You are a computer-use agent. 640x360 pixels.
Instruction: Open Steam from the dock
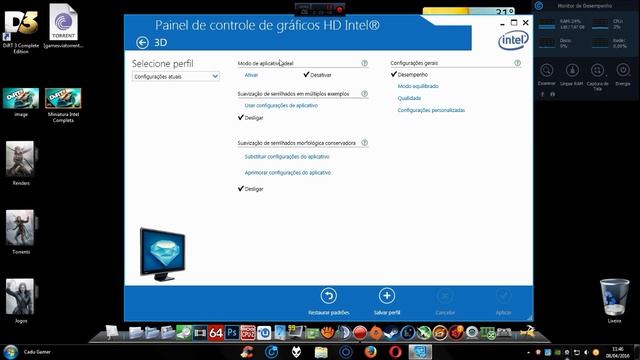pos(391,333)
